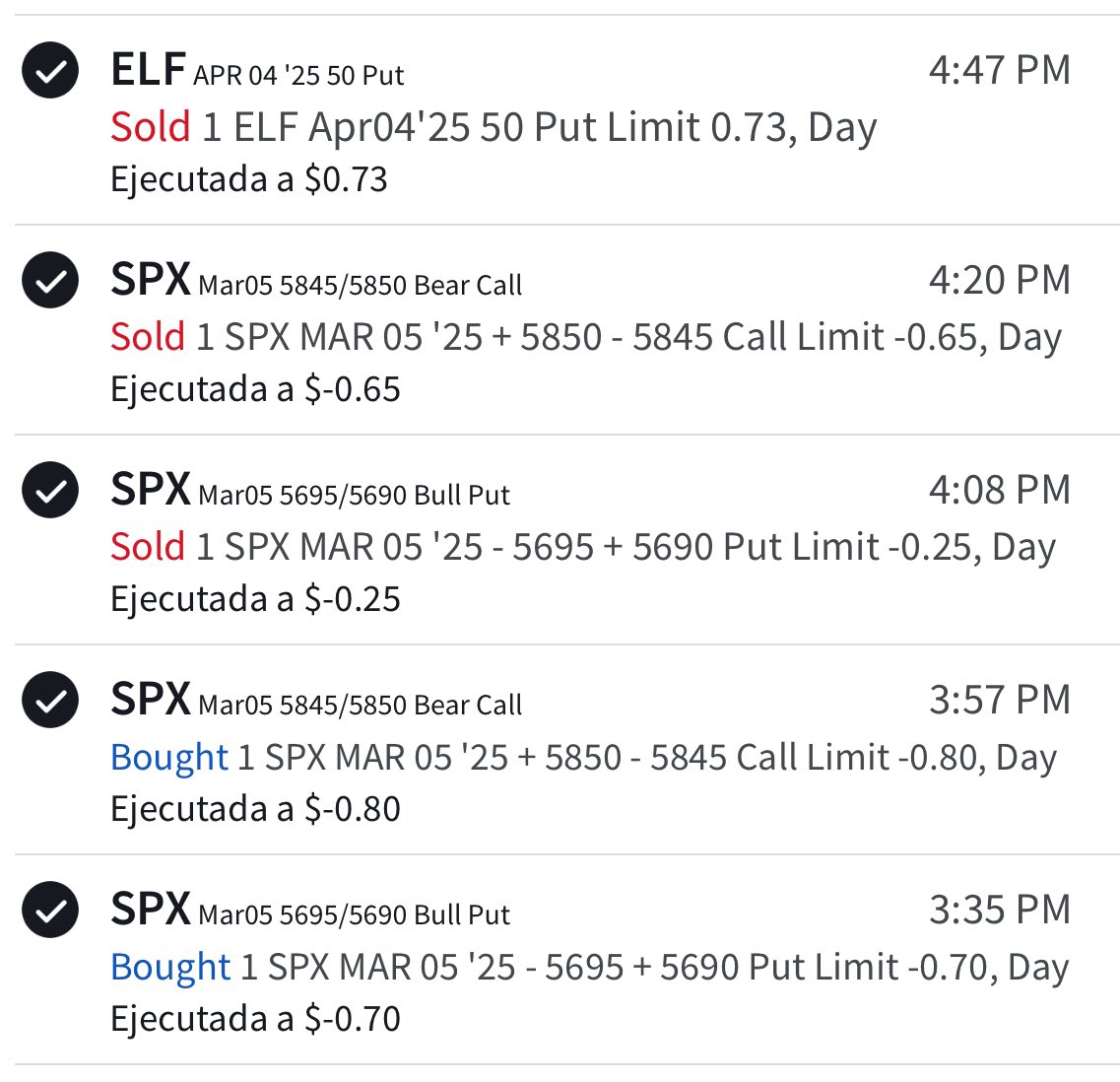Open SPX Bull Put title at 3:35 PM
1120x1082 pixels.
310,909
